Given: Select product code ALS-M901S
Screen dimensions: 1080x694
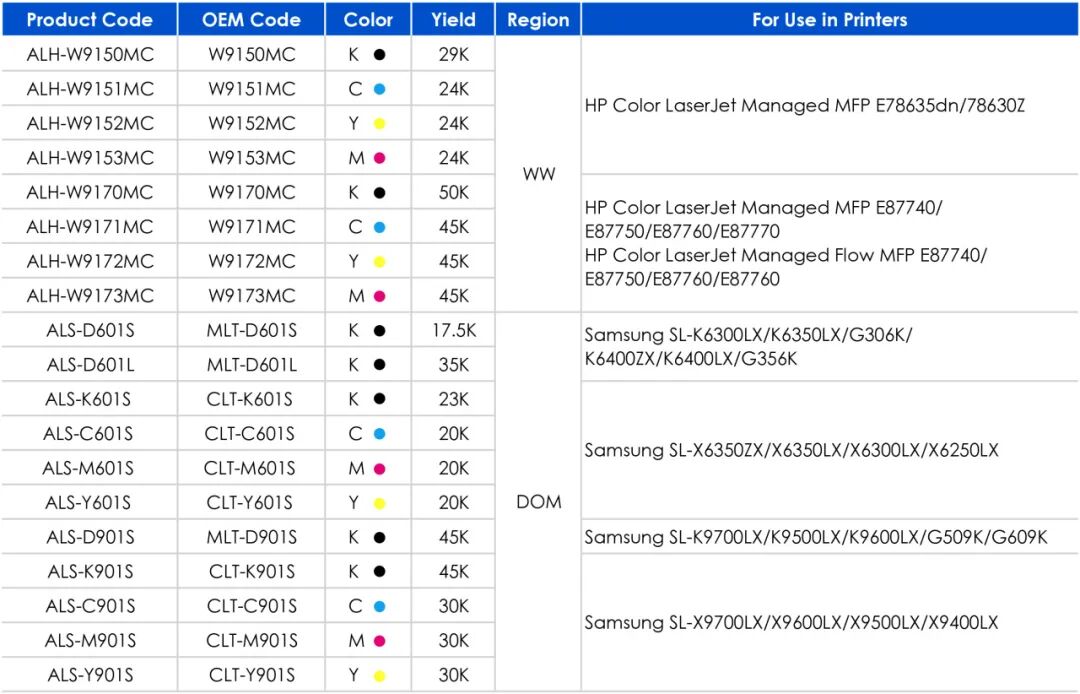Looking at the screenshot, I should pos(90,640).
